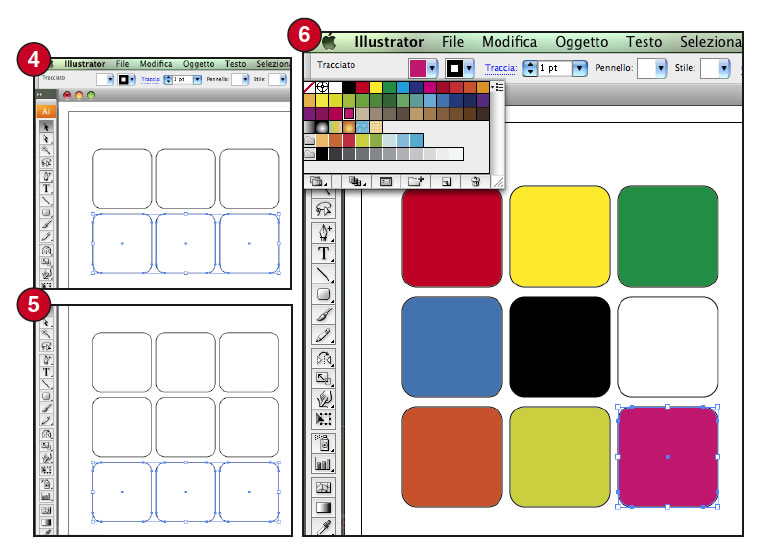This screenshot has width=761, height=558.
Task: Open the Show Swatch Kinds menu icon
Action: (x=357, y=181)
